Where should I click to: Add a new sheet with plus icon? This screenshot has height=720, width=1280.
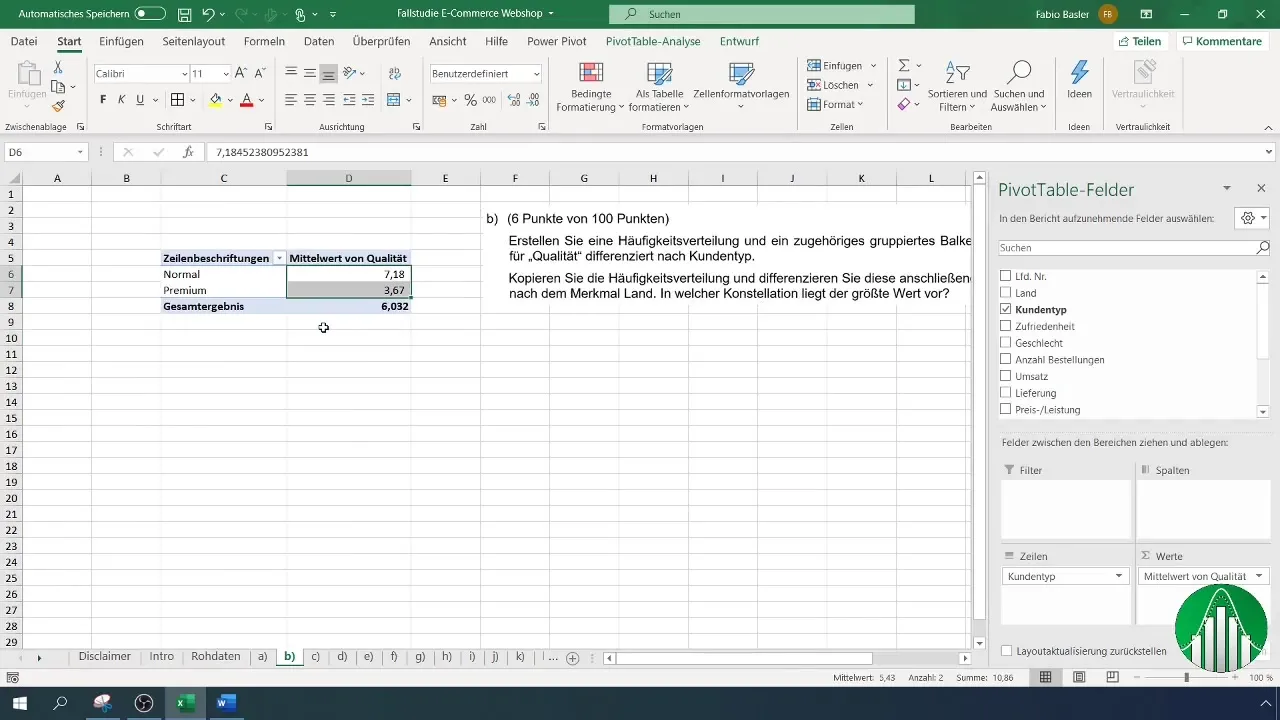click(573, 658)
